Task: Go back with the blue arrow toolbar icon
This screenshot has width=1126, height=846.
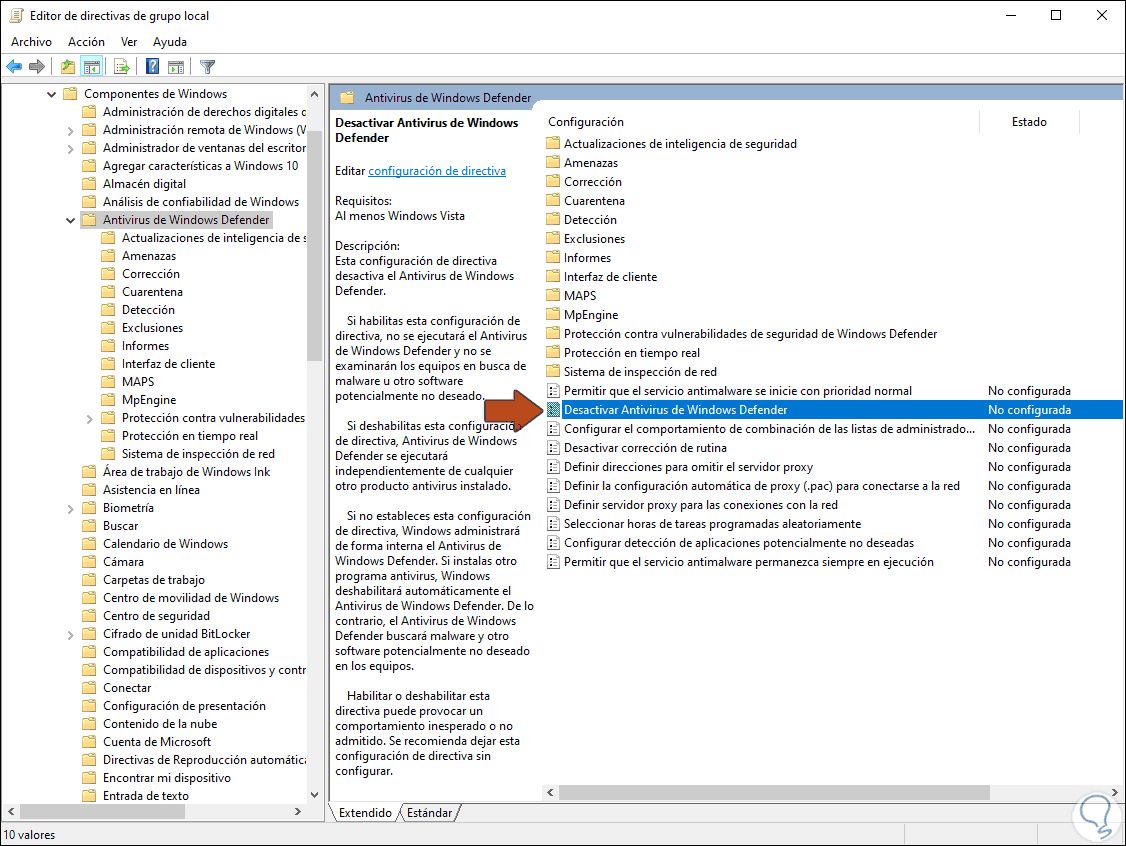Action: pyautogui.click(x=14, y=67)
